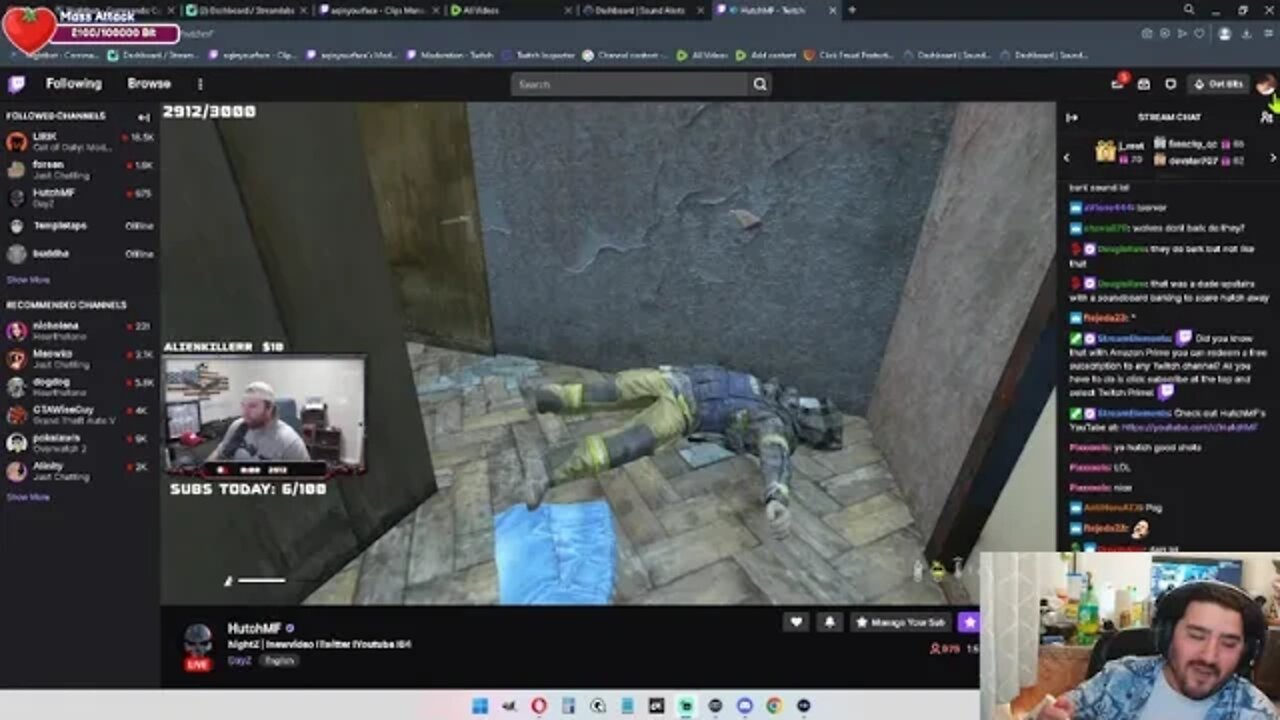Open the Channel content bookmark
Screen dimensions: 1280x720
(625, 55)
